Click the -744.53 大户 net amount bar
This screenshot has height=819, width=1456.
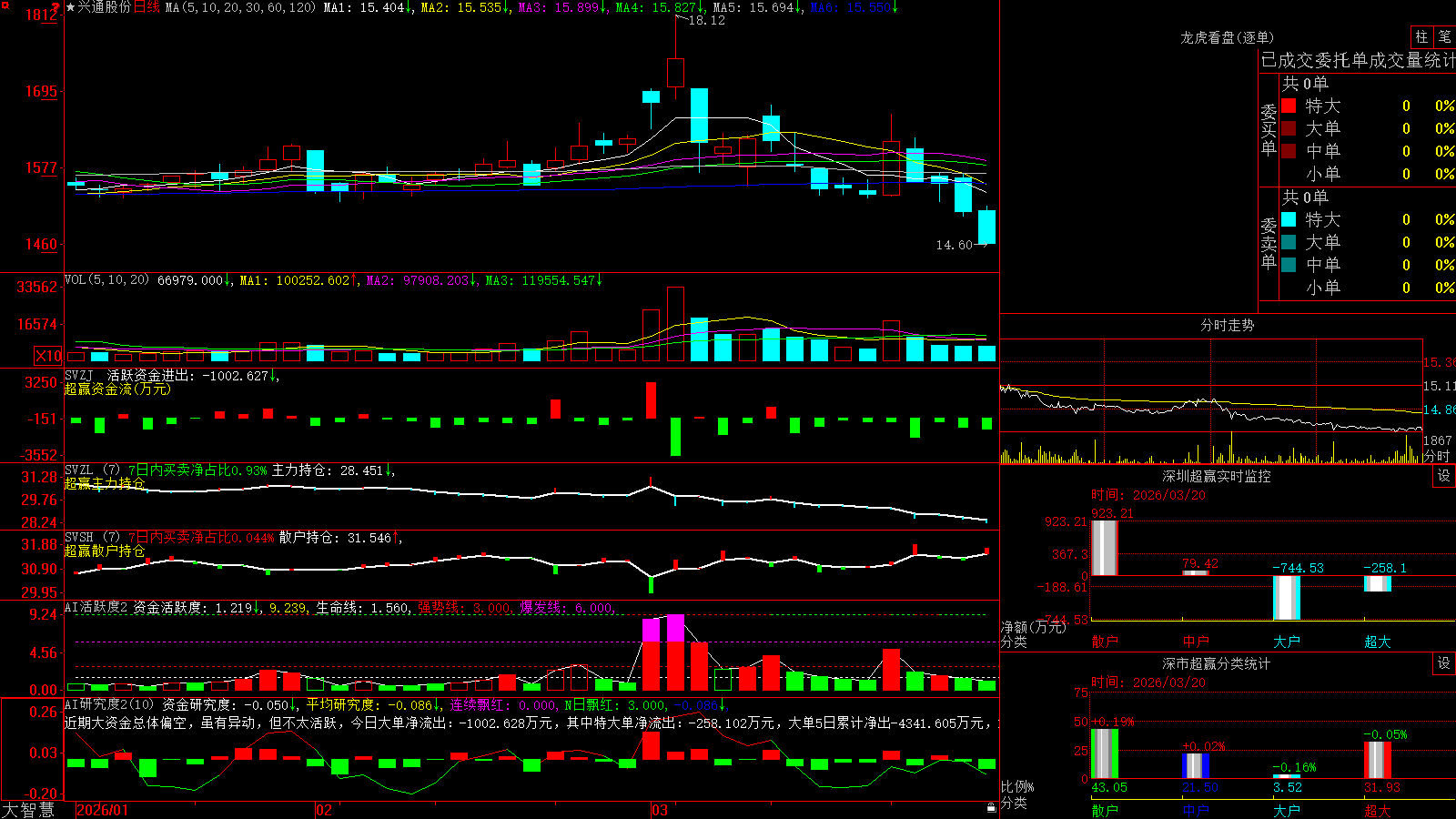click(1286, 598)
